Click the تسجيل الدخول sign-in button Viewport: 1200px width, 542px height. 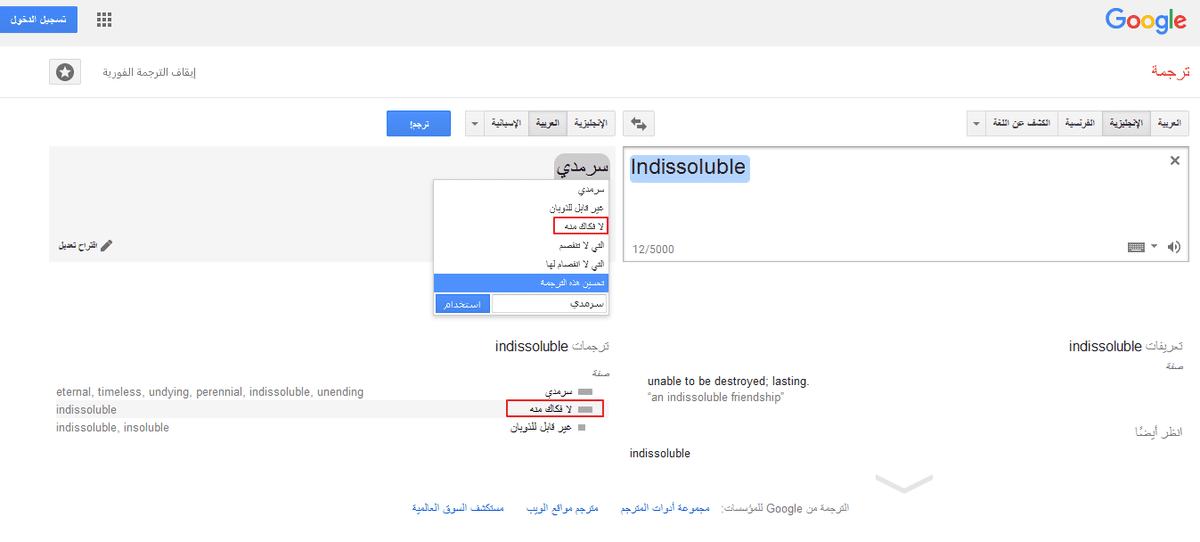tap(39, 19)
